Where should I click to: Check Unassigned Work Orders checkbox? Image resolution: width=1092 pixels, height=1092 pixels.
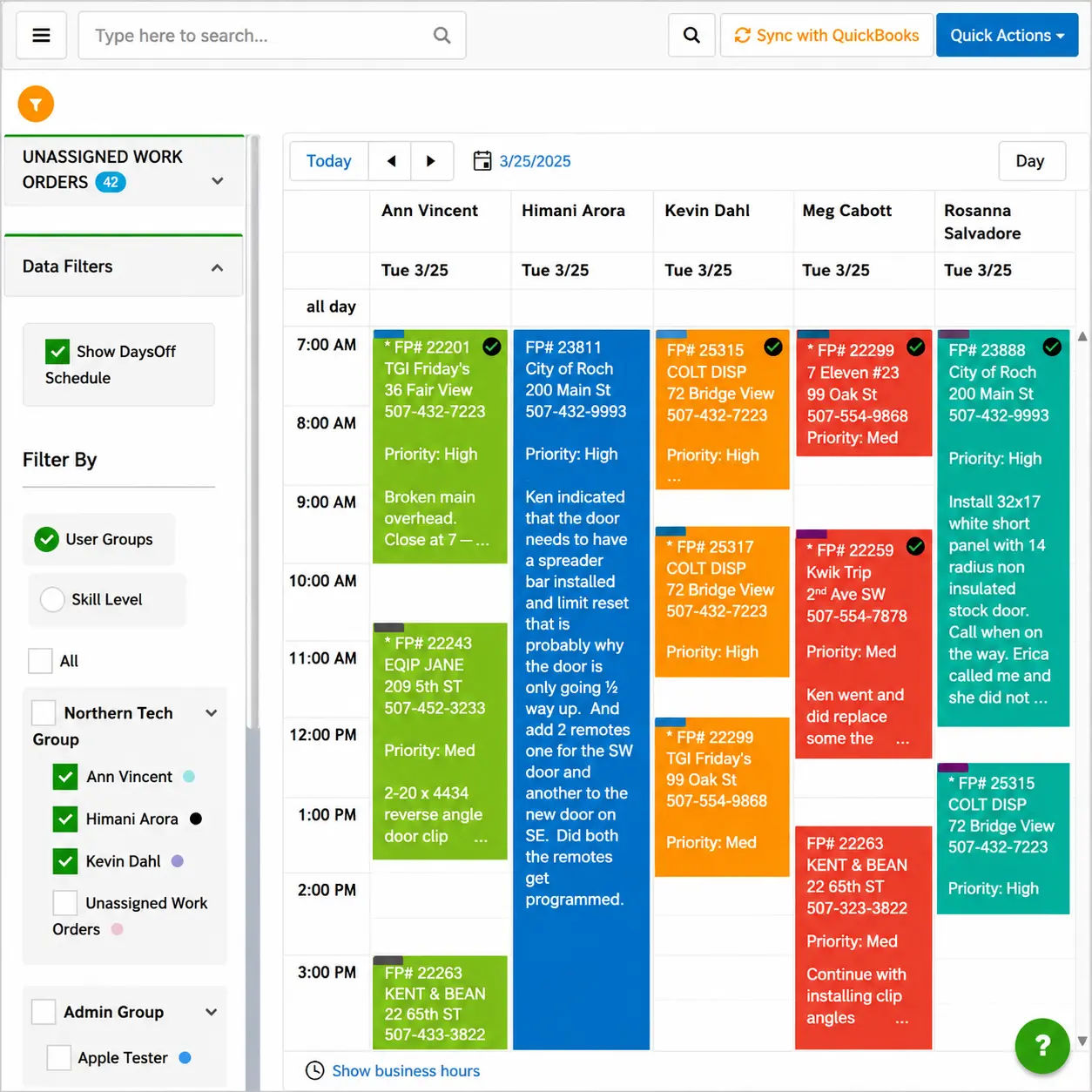[65, 903]
